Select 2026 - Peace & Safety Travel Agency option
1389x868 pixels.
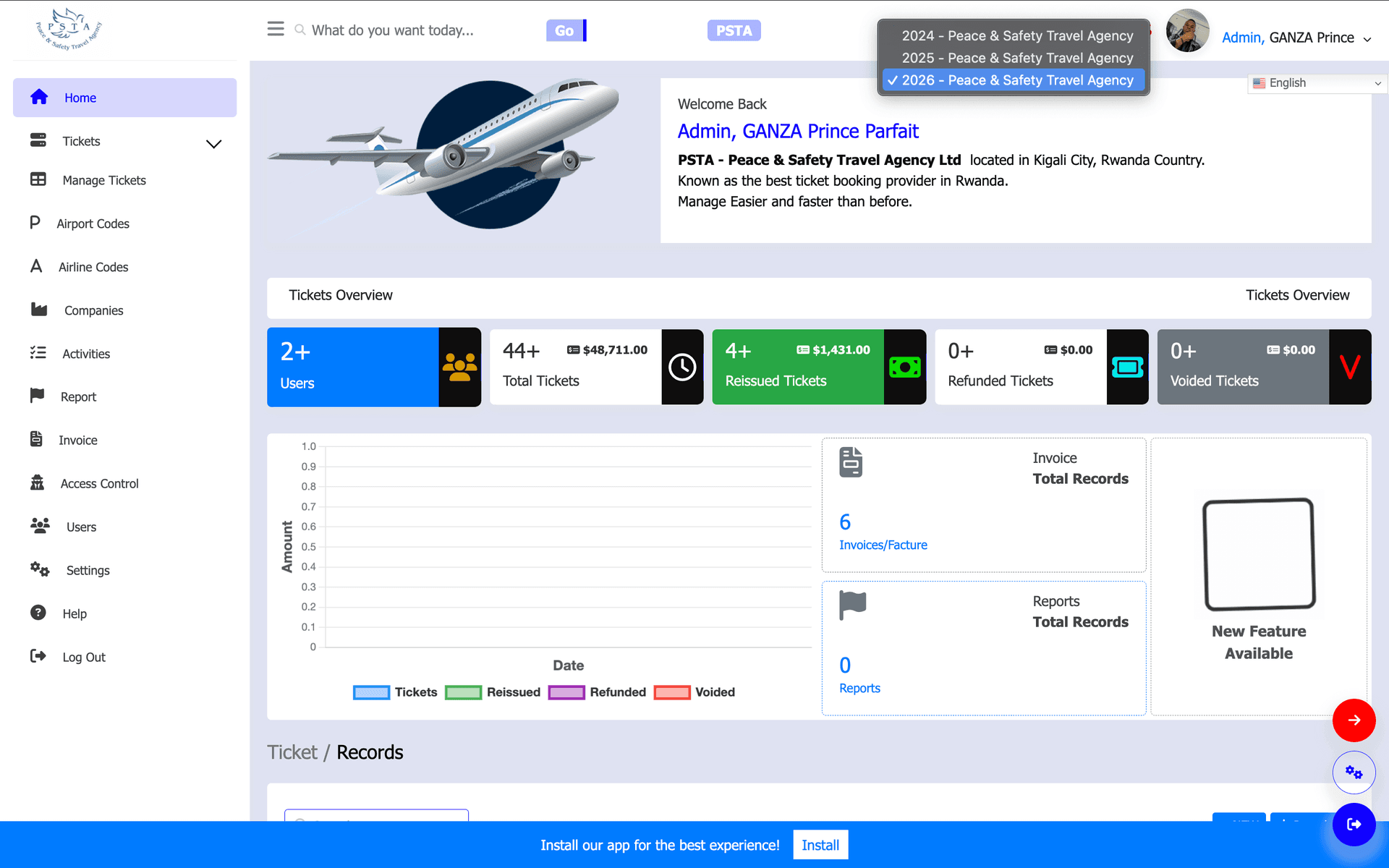tap(1014, 80)
